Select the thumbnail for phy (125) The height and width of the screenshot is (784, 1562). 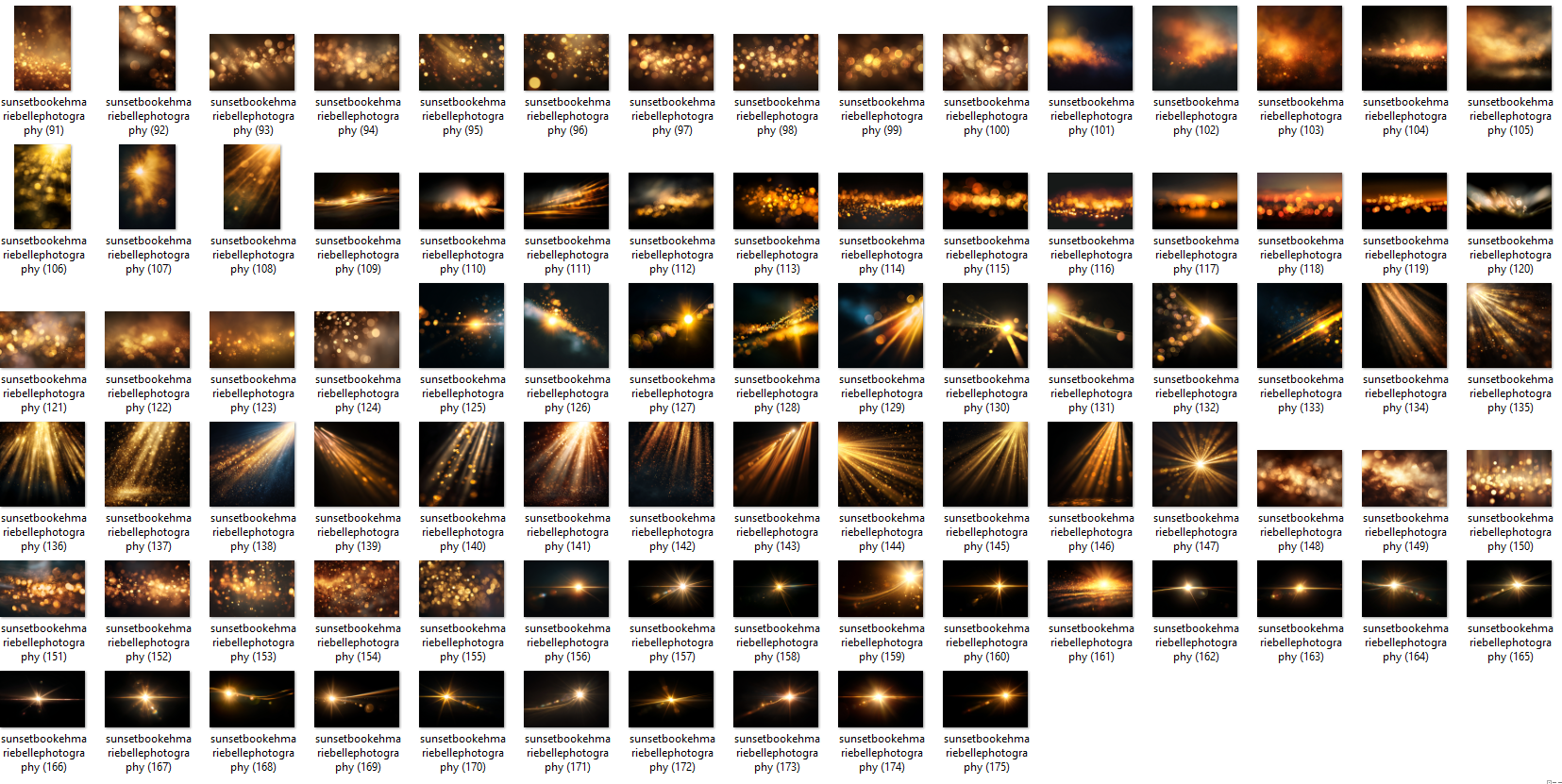click(462, 325)
